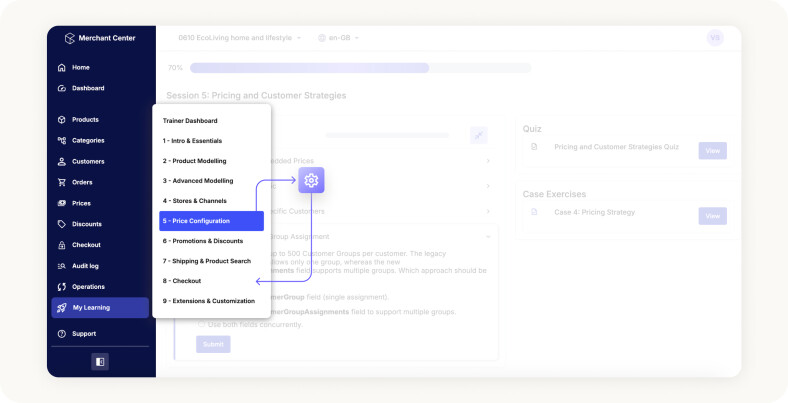The width and height of the screenshot is (788, 403).
Task: View Case 4: Pricing Strategy exercise
Action: point(713,216)
